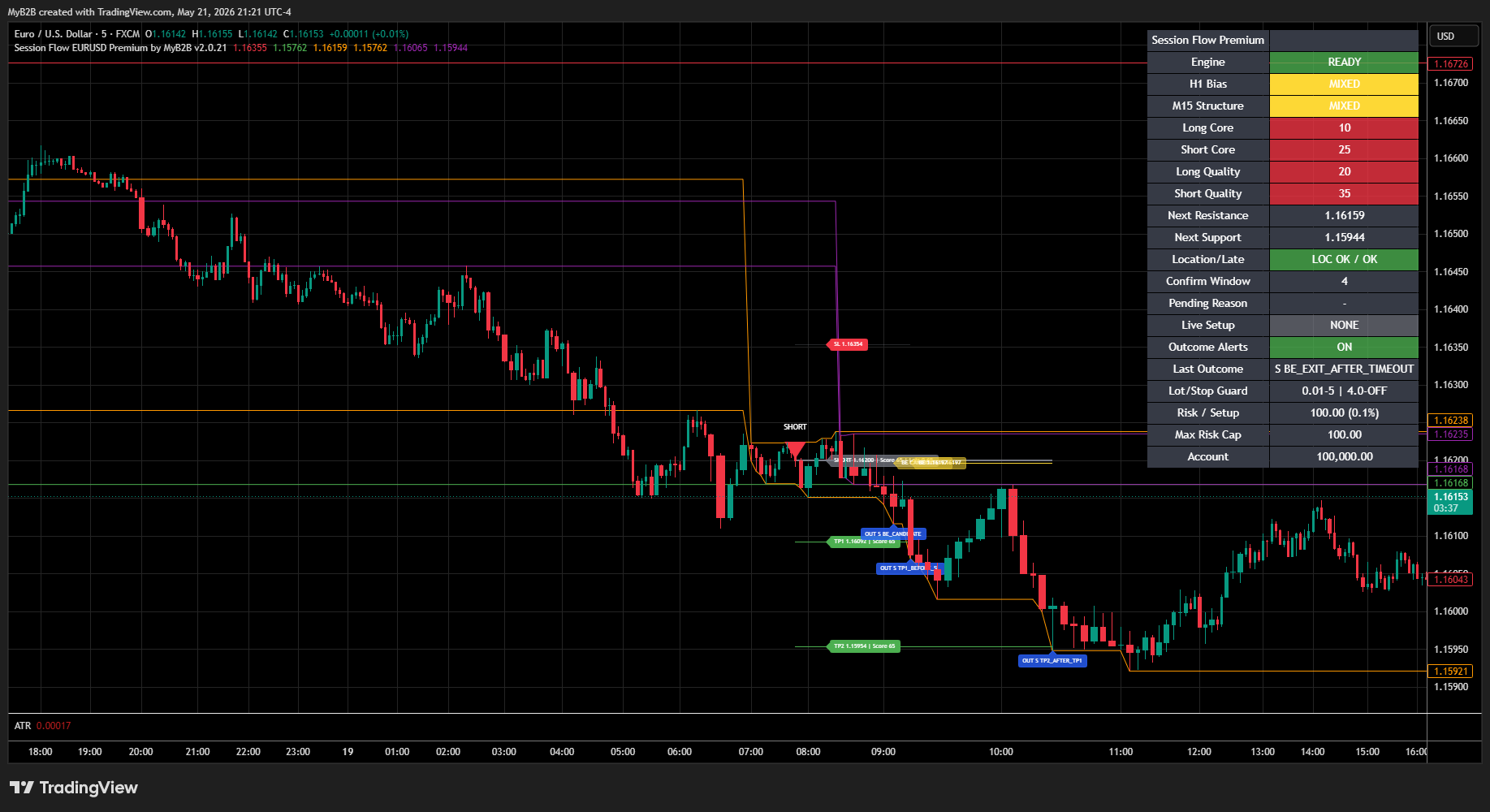1490x812 pixels.
Task: Click the ATR indicator label
Action: coord(23,726)
